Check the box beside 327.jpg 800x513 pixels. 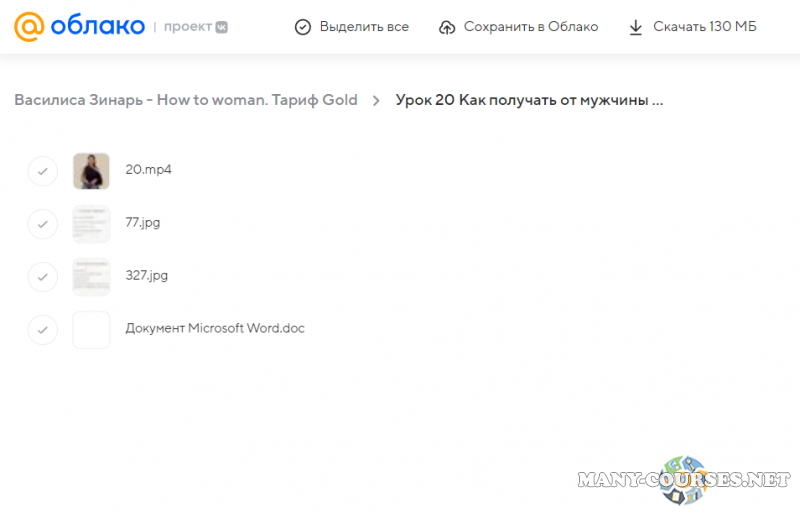[x=42, y=276]
